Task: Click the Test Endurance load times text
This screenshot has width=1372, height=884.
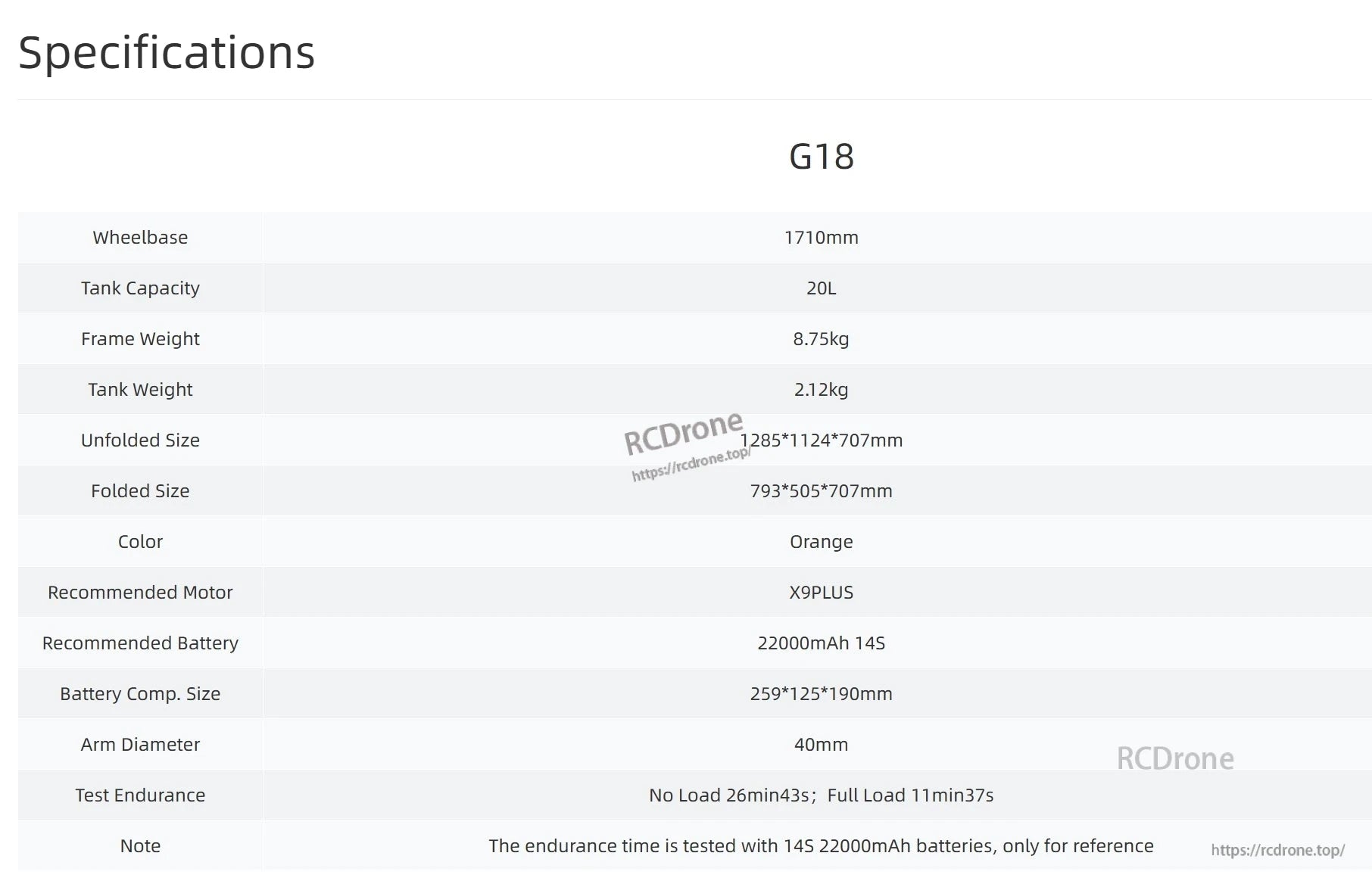Action: (822, 795)
